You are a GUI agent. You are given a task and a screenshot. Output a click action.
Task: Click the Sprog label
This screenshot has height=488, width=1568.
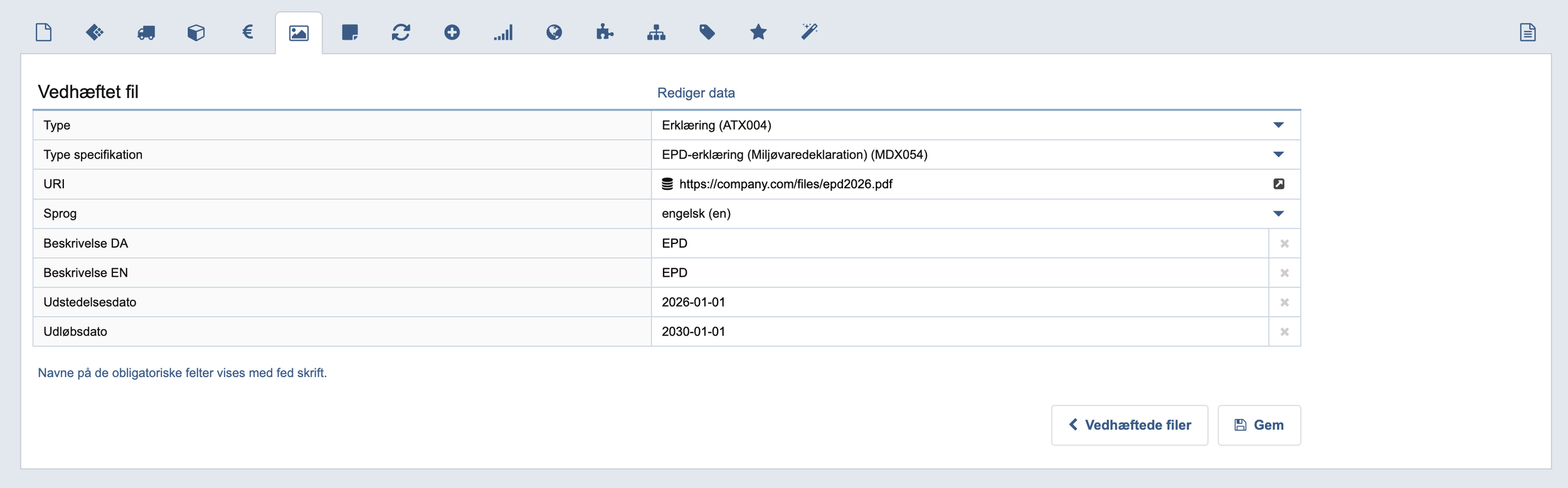pyautogui.click(x=60, y=214)
